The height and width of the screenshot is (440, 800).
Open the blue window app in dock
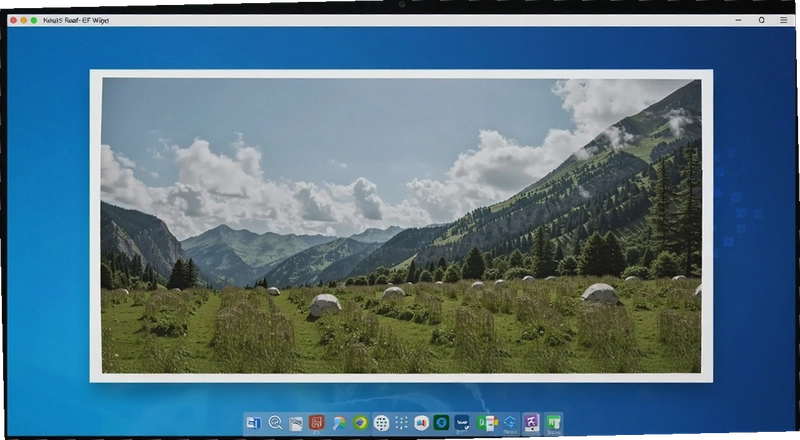tap(254, 423)
